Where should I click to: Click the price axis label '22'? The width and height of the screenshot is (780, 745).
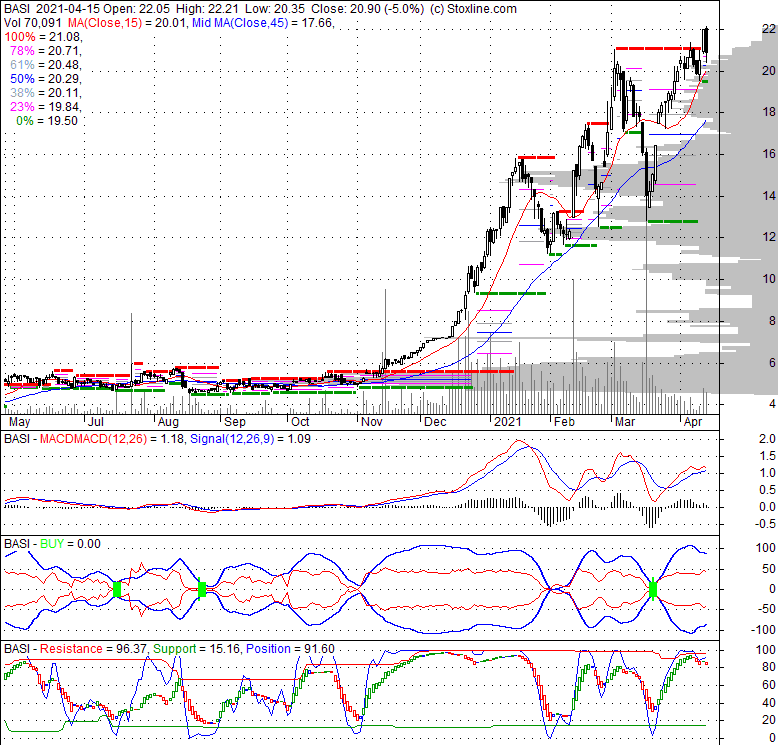tap(769, 29)
